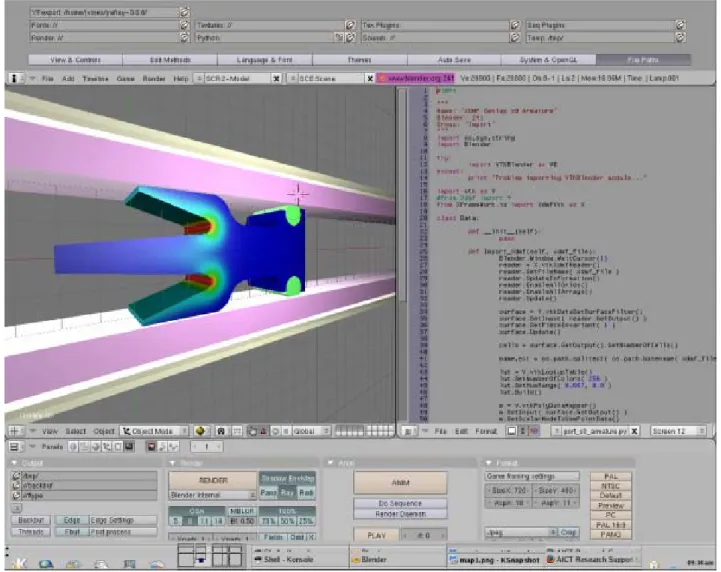This screenshot has height=572, width=721.
Task: Open file browser for Seq Plugins path
Action: (x=681, y=25)
